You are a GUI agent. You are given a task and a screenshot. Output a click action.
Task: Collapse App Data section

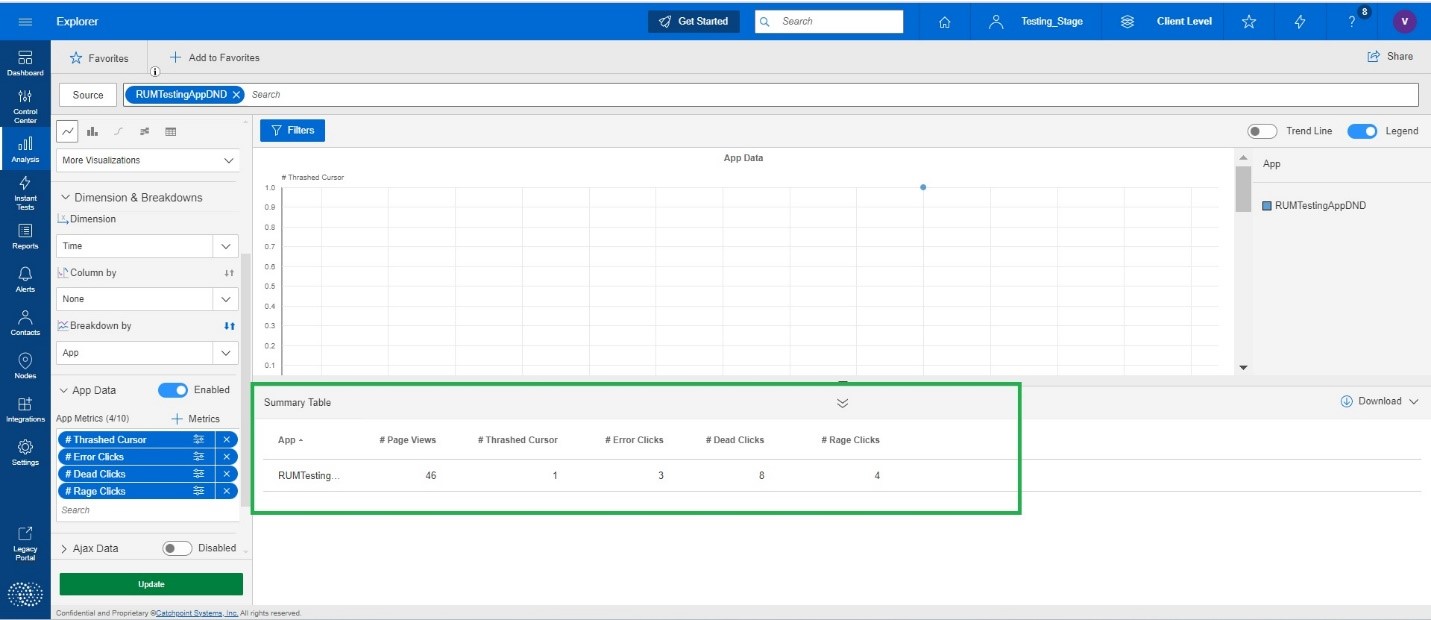[x=64, y=391]
